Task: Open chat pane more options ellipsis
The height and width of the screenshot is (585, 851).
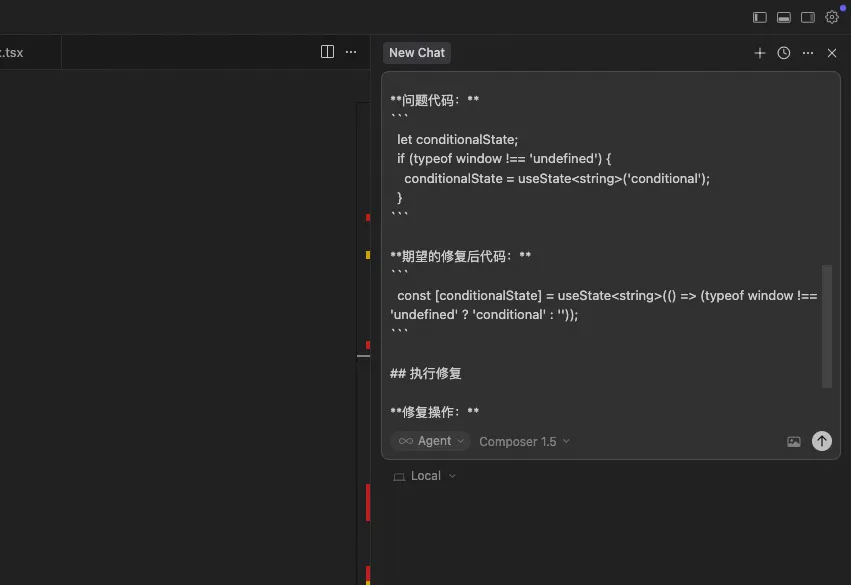Action: tap(808, 53)
